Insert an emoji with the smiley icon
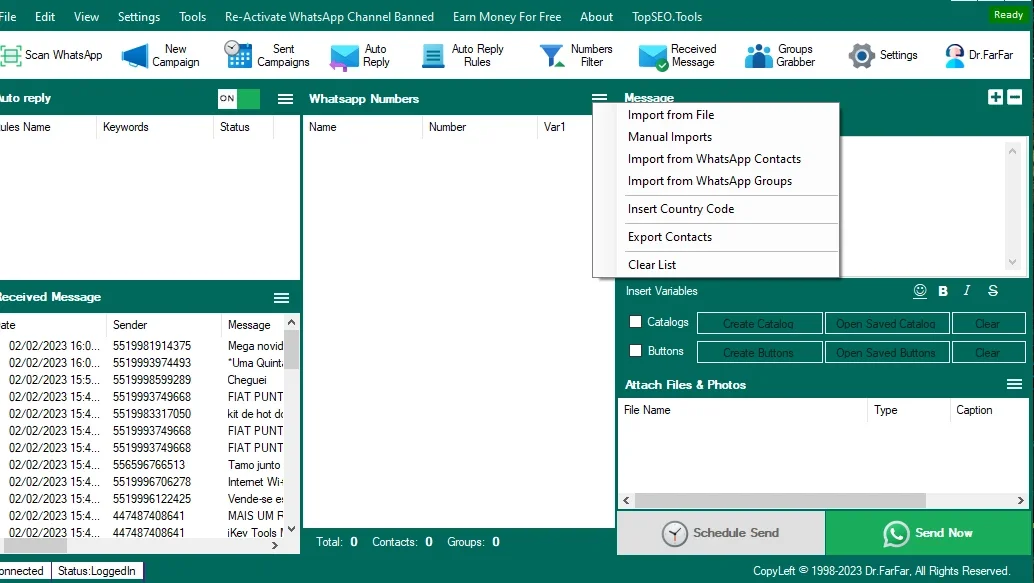This screenshot has height=583, width=1034. point(920,291)
